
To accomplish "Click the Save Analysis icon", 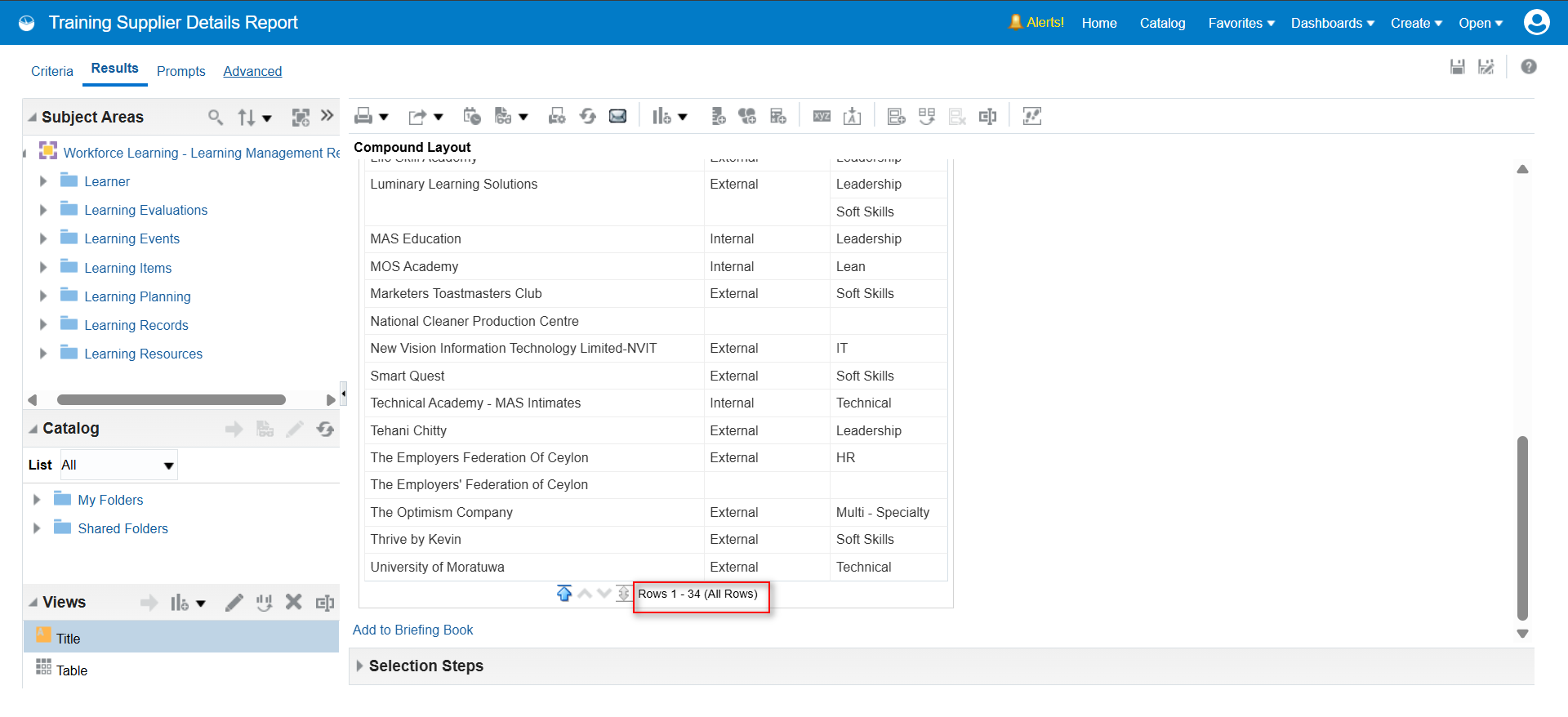I will click(1457, 67).
